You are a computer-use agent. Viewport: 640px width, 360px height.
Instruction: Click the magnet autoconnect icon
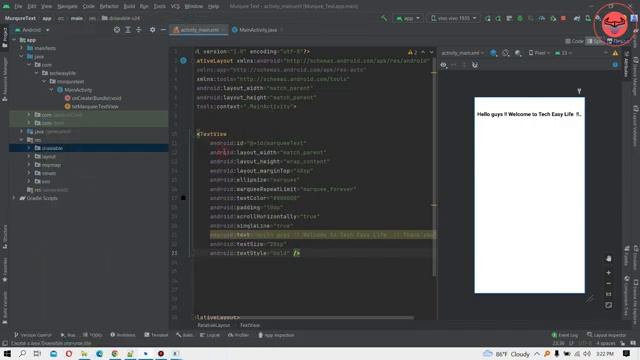tap(475, 65)
